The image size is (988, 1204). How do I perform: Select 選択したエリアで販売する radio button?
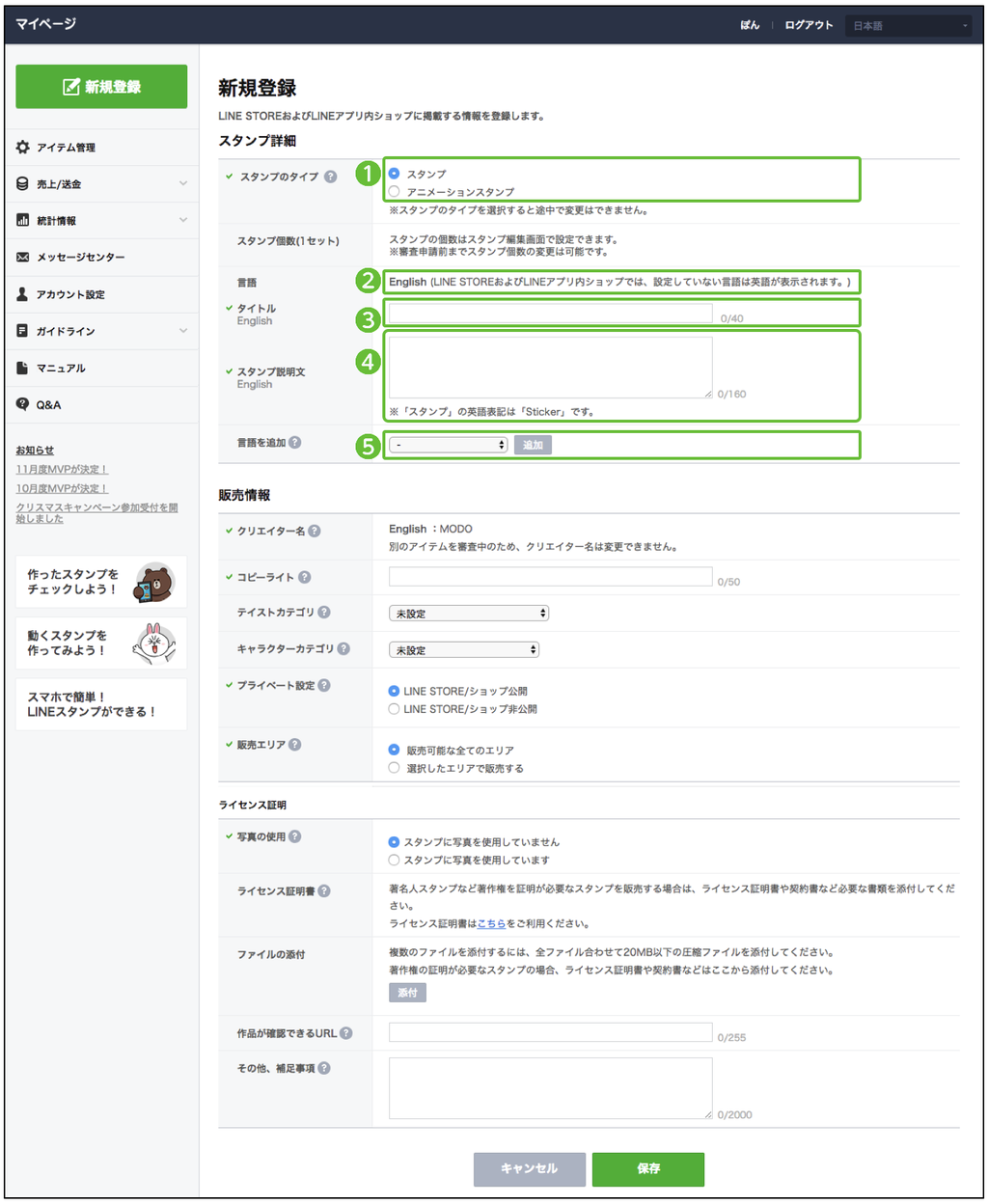tap(394, 768)
